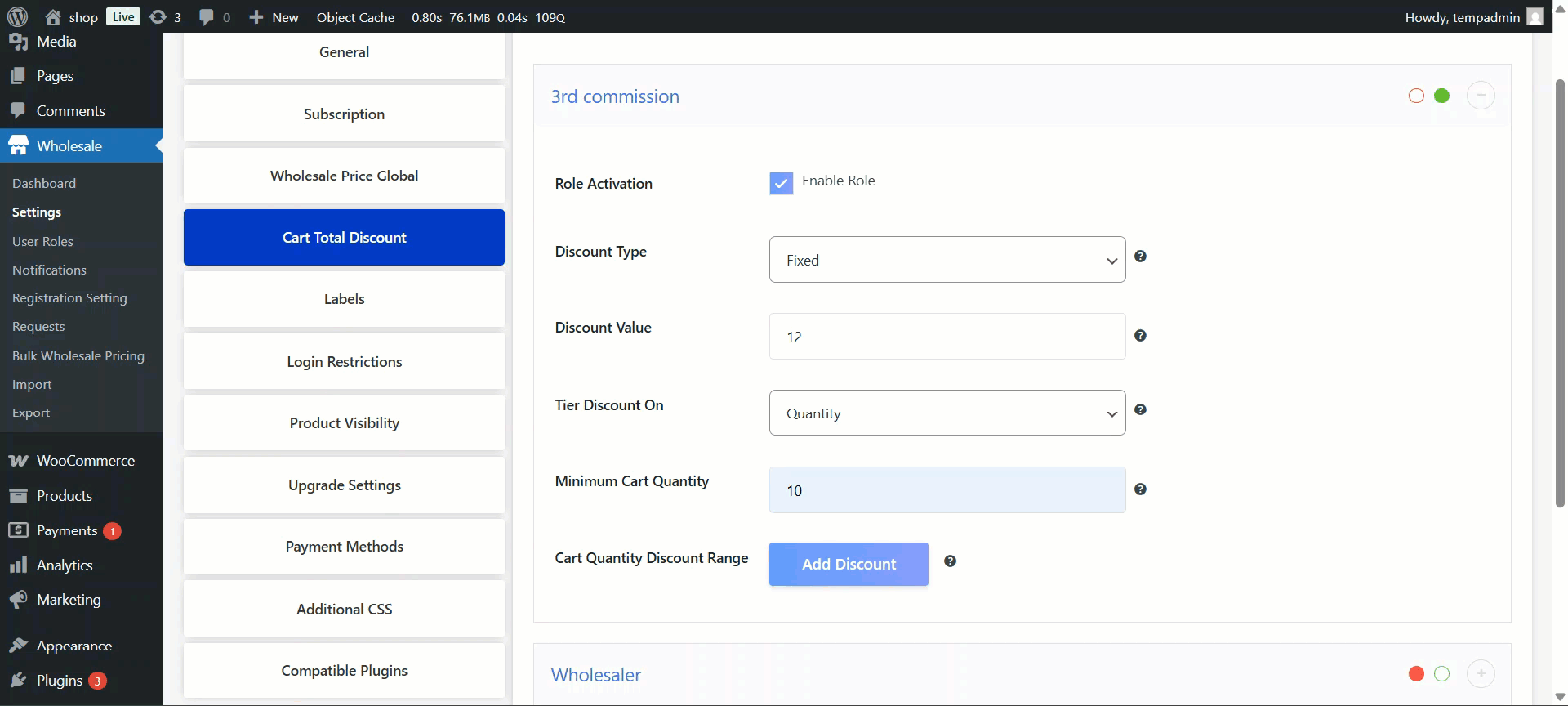
Task: Open Requests submenu item
Action: point(38,327)
